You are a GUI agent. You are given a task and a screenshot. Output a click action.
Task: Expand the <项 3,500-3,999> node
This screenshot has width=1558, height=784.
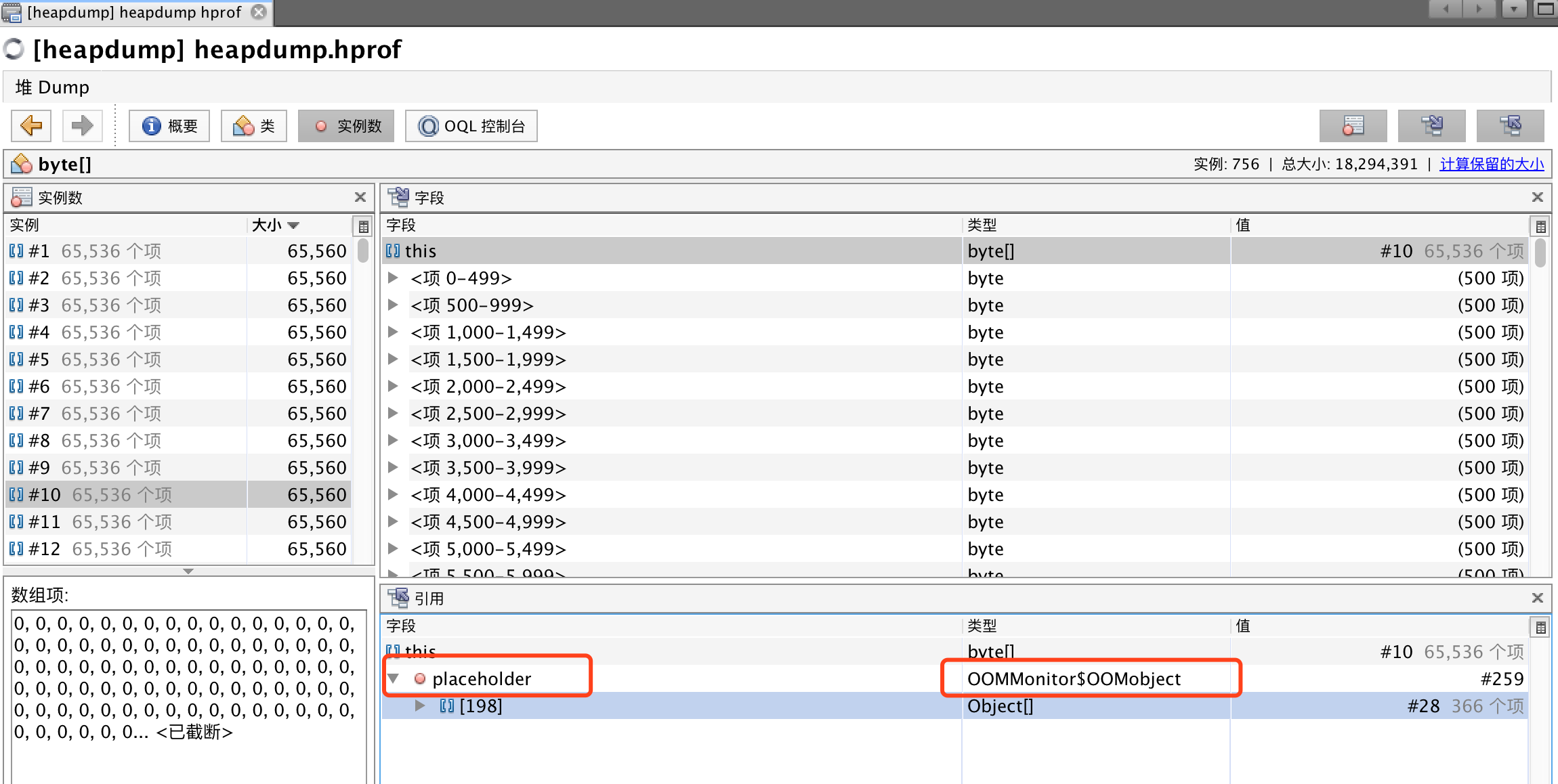tap(393, 467)
